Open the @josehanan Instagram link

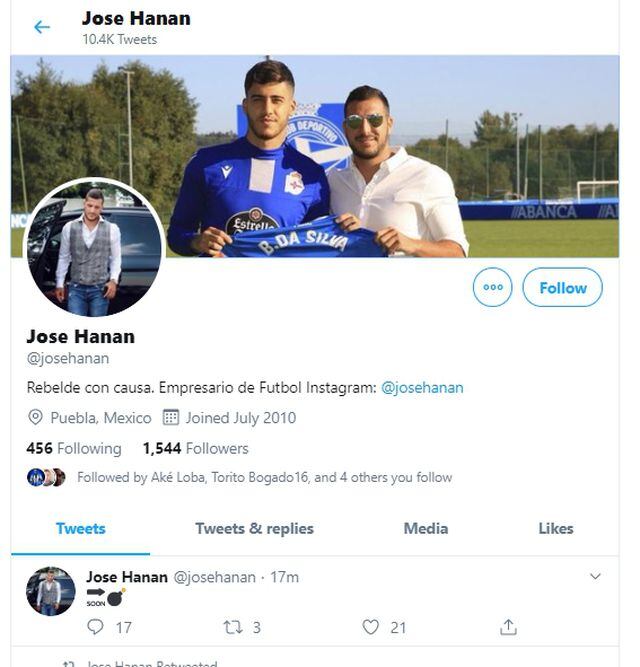click(422, 387)
